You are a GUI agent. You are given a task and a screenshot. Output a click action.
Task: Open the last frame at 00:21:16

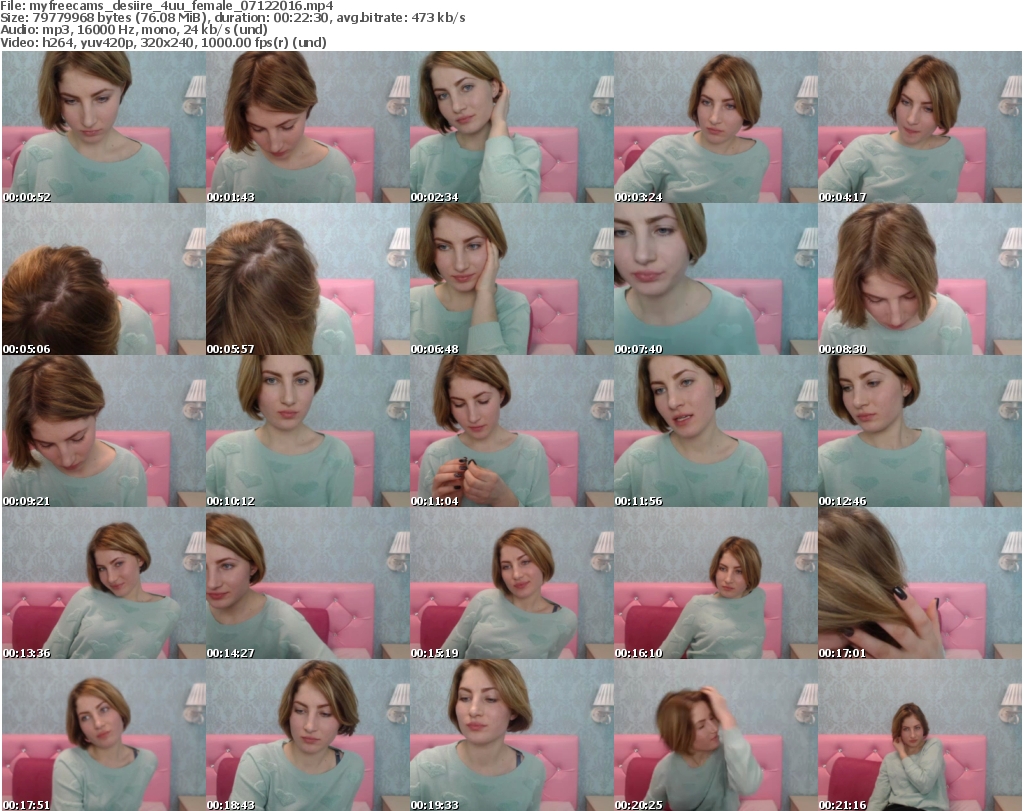(x=919, y=735)
